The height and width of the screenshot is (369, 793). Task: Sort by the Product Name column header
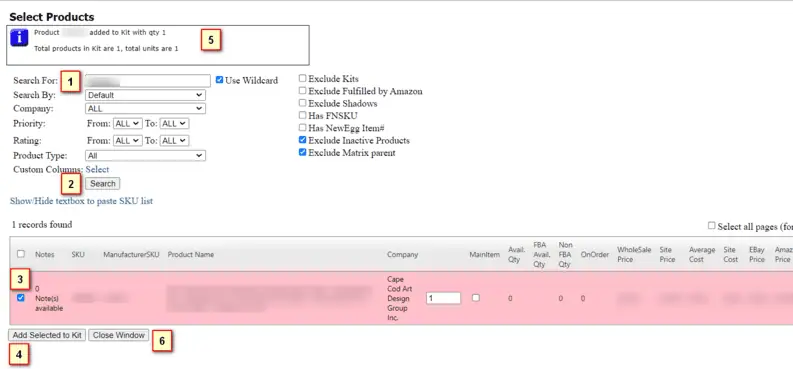[x=191, y=255]
